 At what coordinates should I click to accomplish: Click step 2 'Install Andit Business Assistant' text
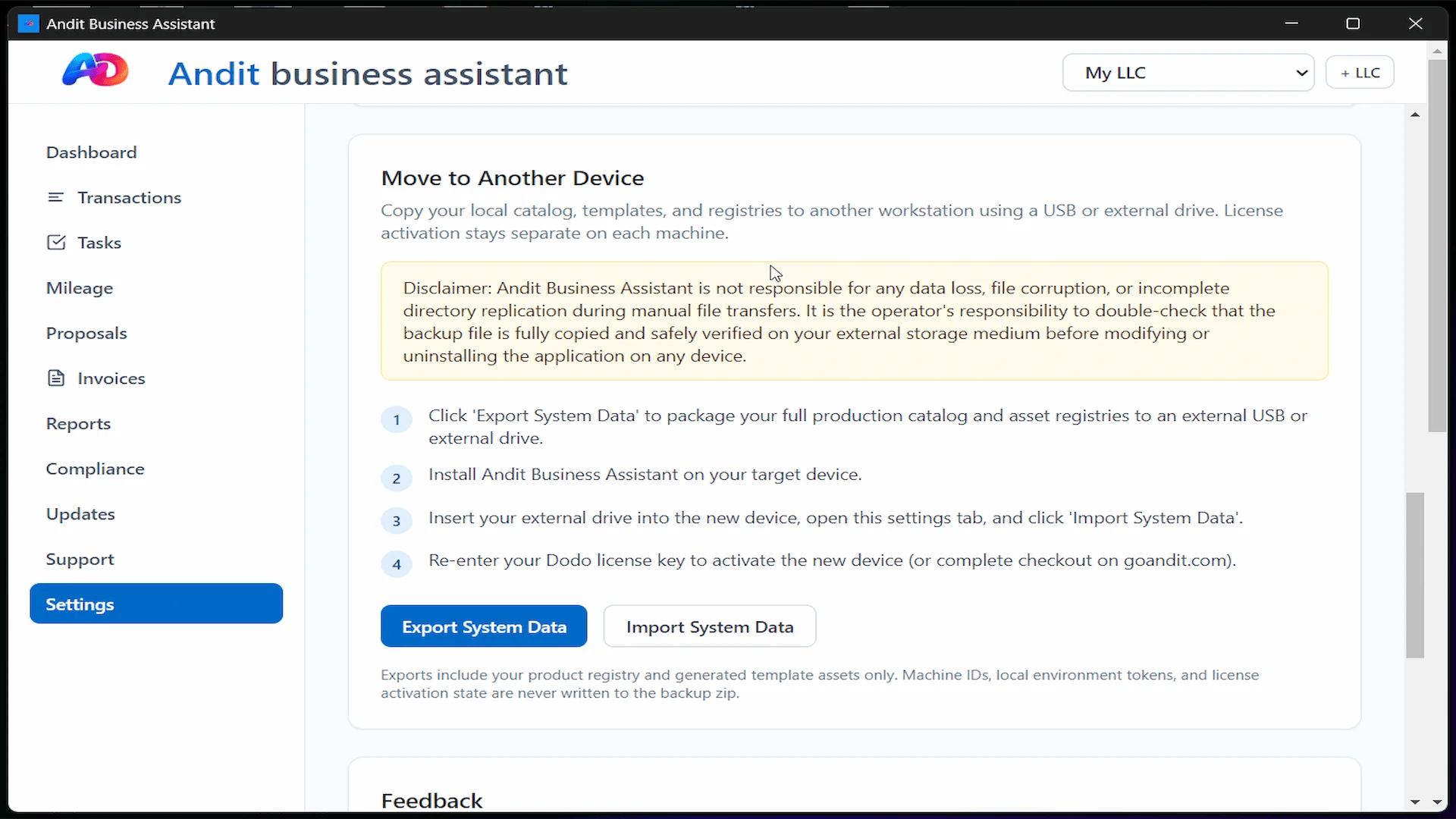pyautogui.click(x=645, y=475)
